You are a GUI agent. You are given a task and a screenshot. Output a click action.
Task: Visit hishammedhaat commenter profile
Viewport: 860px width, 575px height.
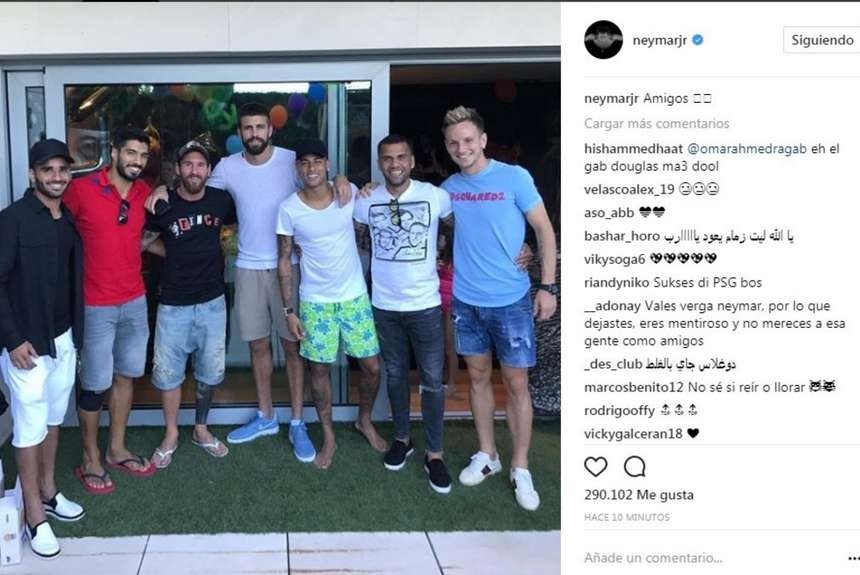click(633, 149)
